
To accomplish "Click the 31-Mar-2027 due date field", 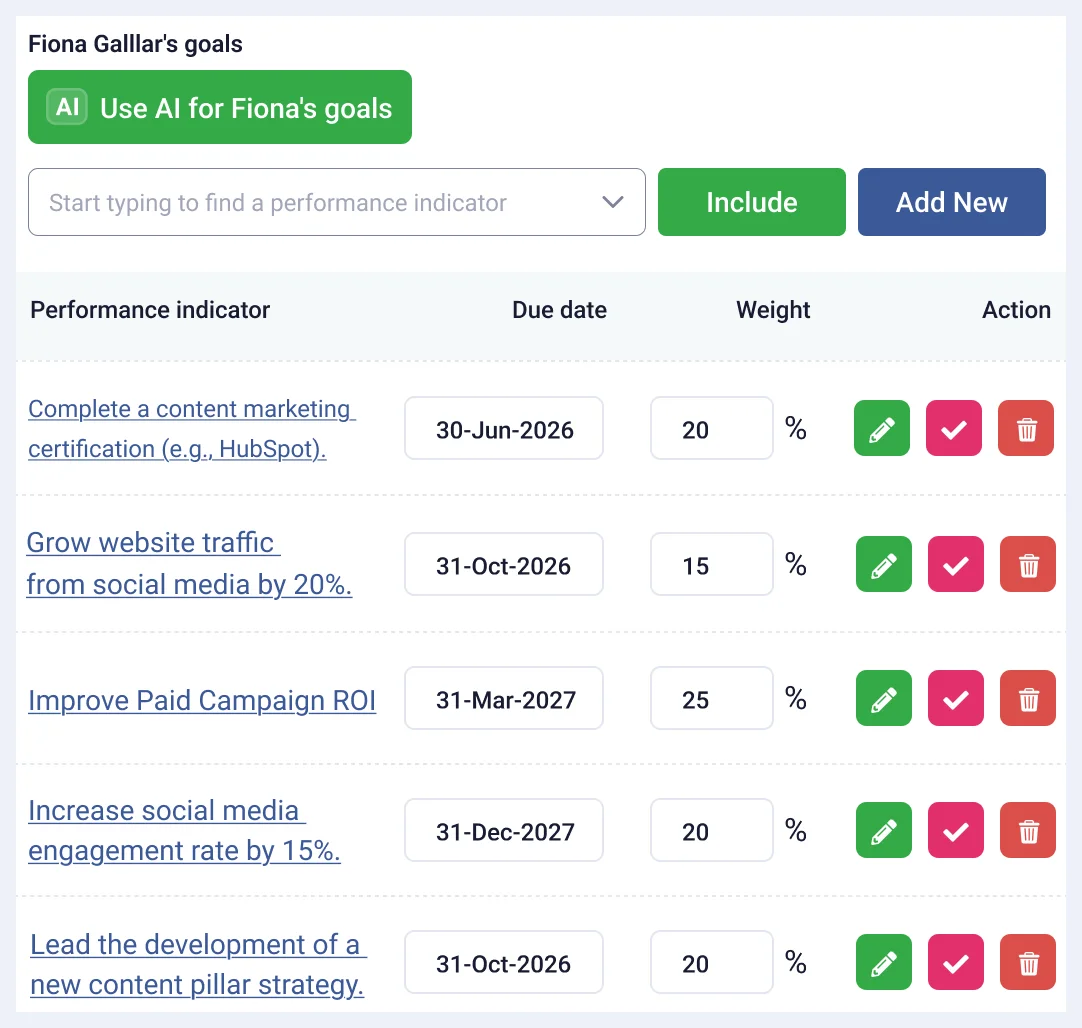I will point(504,698).
